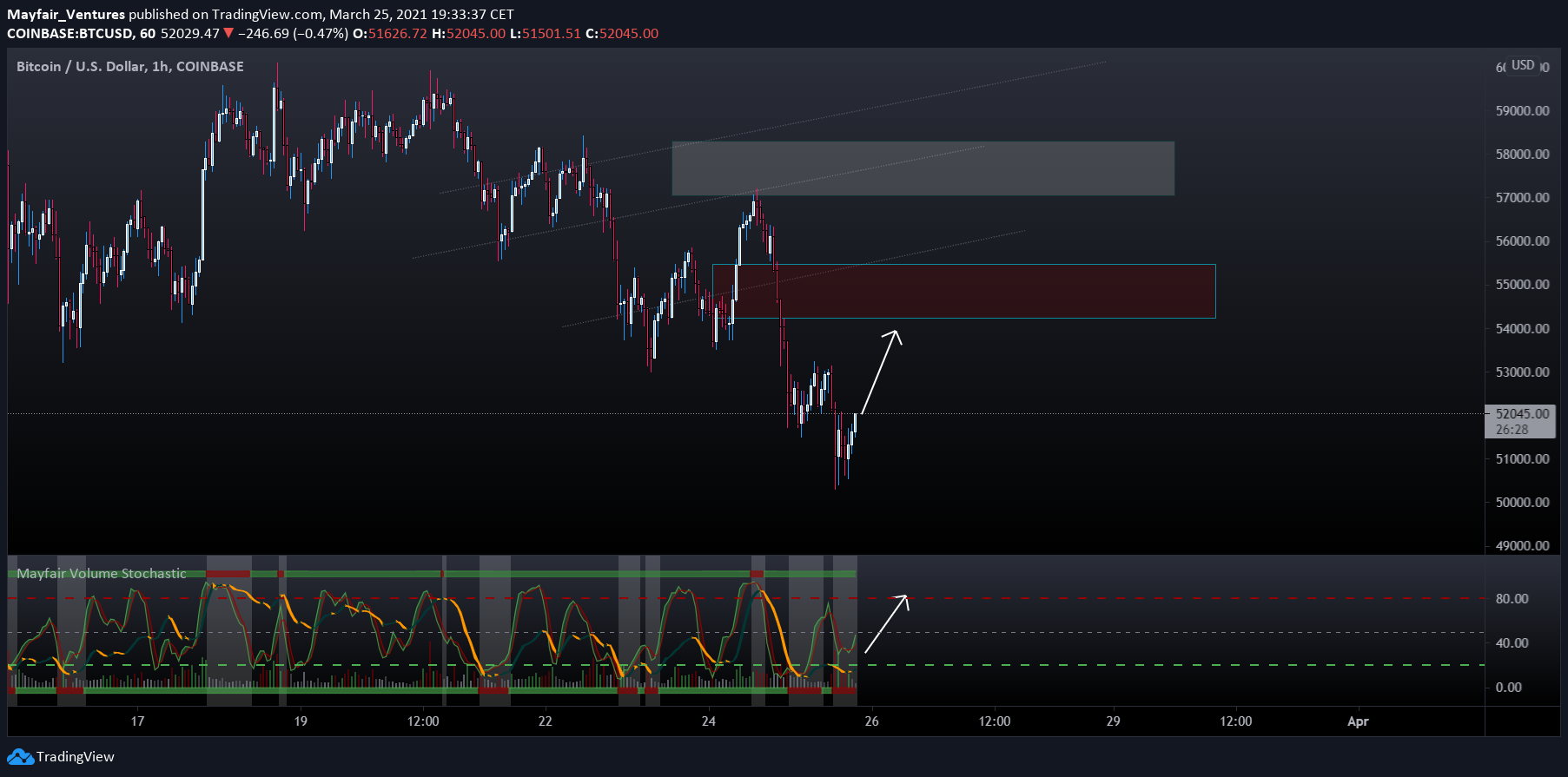Click the 57000.00 price axis label

(x=1522, y=198)
